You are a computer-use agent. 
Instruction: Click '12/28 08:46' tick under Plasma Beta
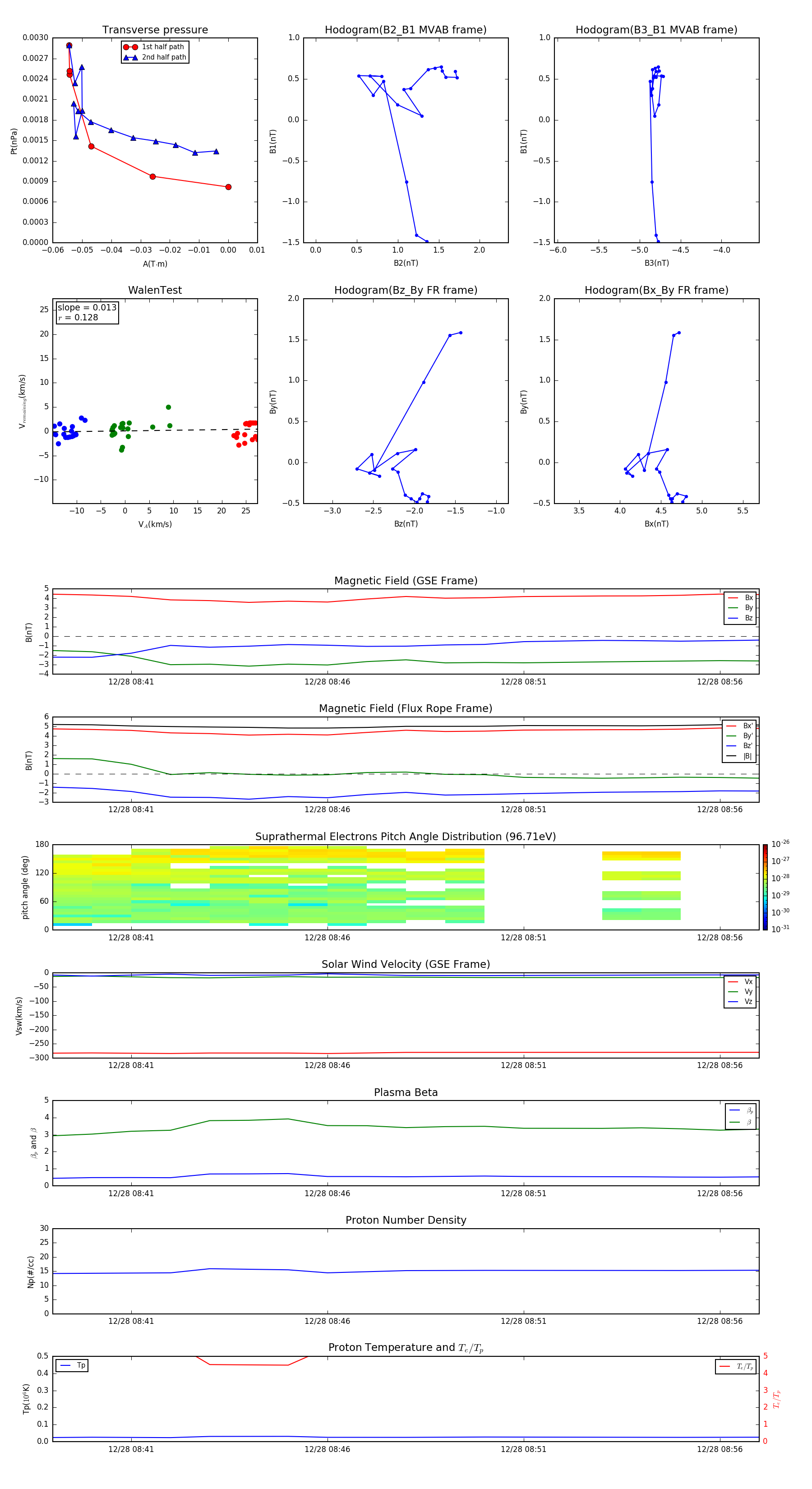(327, 1193)
